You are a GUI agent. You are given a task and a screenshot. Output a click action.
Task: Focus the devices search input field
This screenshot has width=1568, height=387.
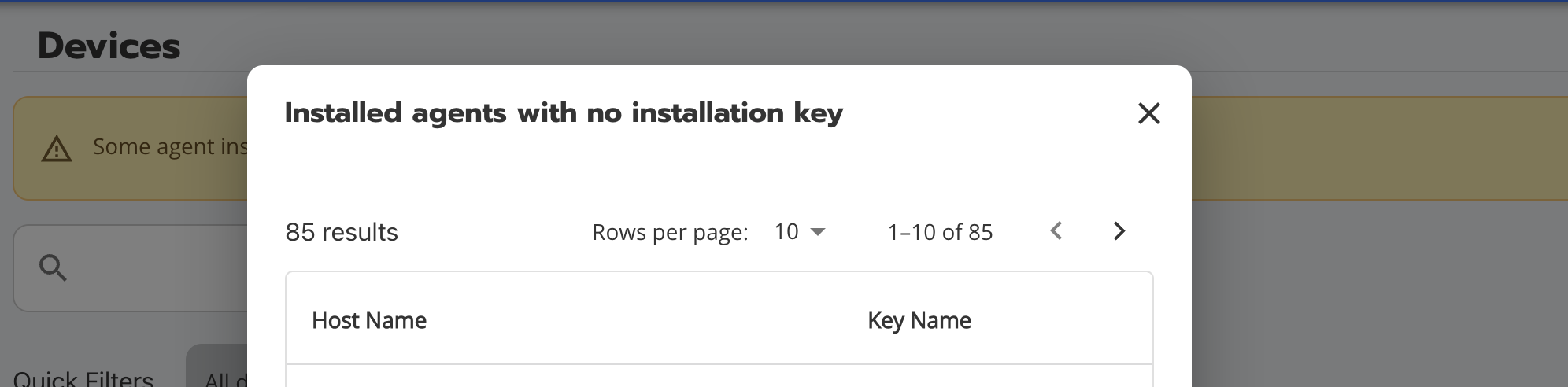(x=131, y=268)
